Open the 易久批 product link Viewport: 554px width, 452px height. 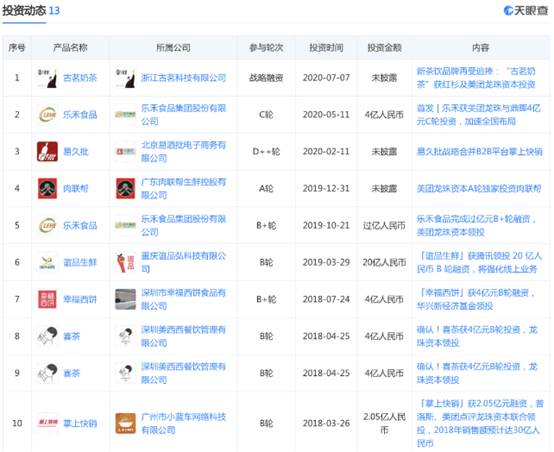[76, 152]
